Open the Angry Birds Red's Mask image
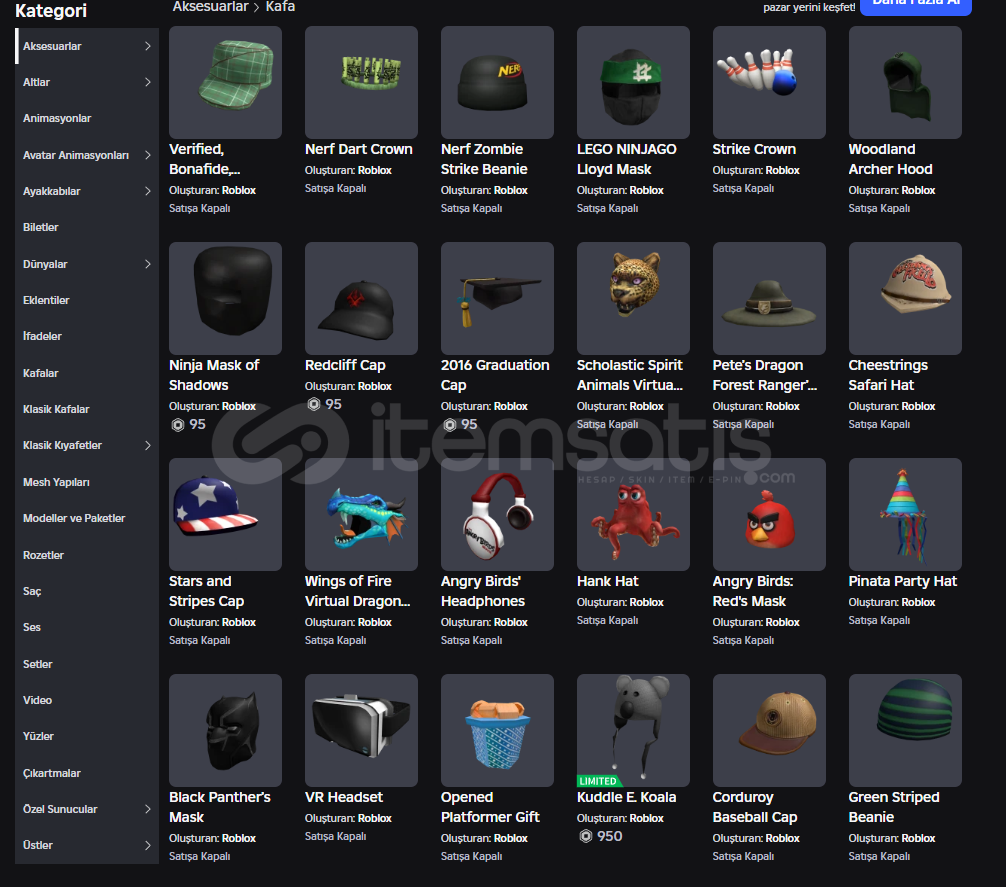Screen dimensions: 1006x887 tap(769, 514)
